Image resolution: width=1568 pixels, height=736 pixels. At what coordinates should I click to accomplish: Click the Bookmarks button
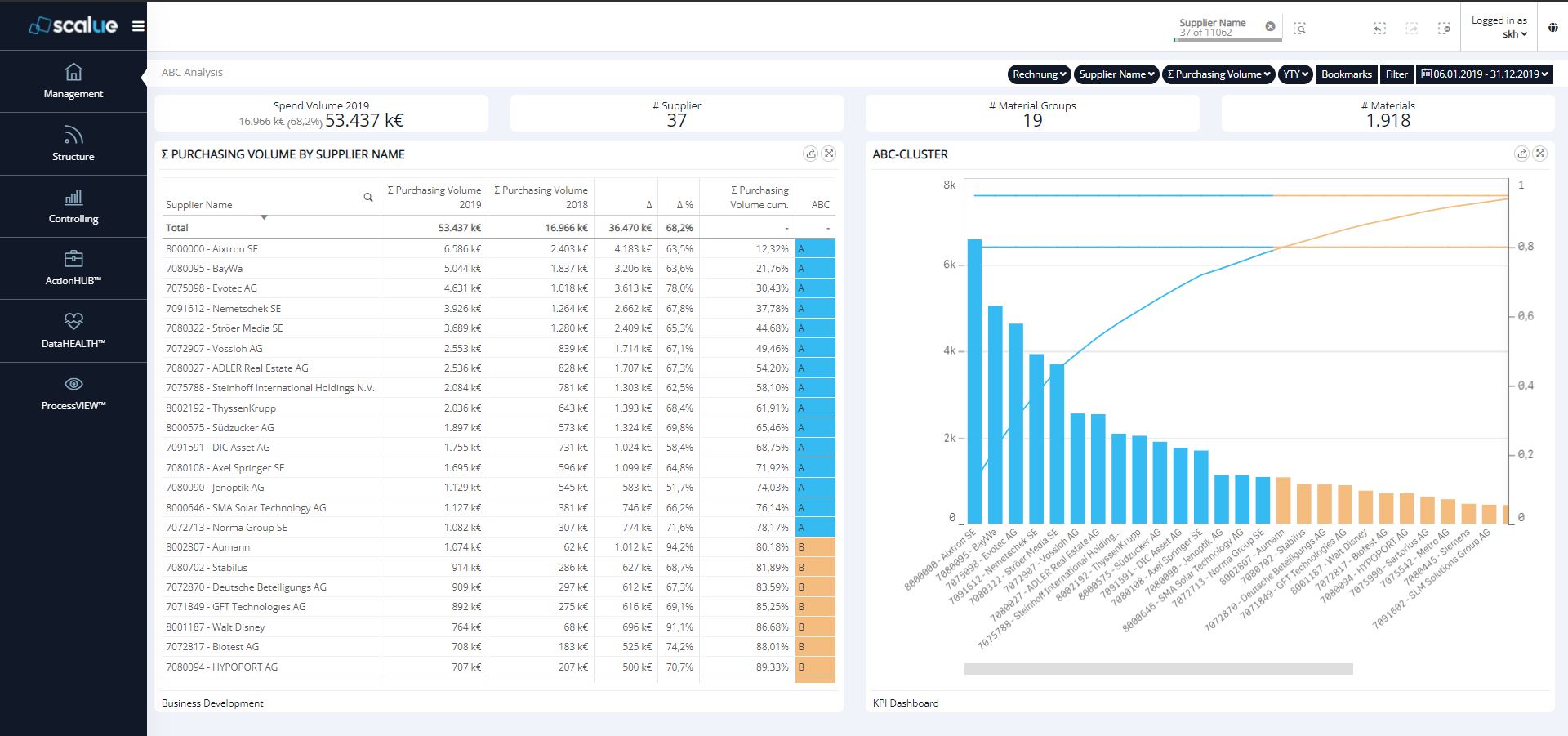pyautogui.click(x=1346, y=74)
